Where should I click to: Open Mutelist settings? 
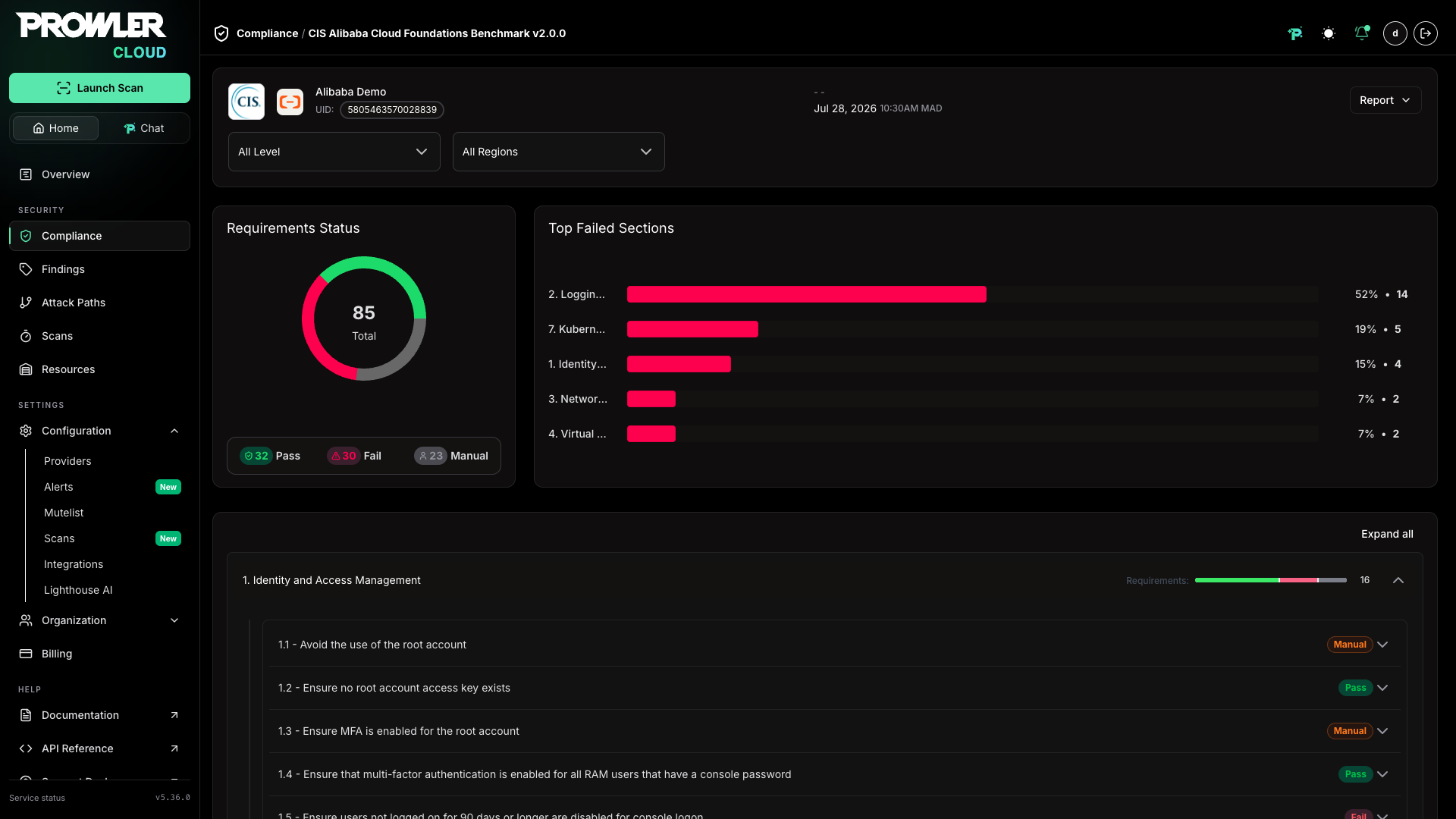pyautogui.click(x=64, y=513)
